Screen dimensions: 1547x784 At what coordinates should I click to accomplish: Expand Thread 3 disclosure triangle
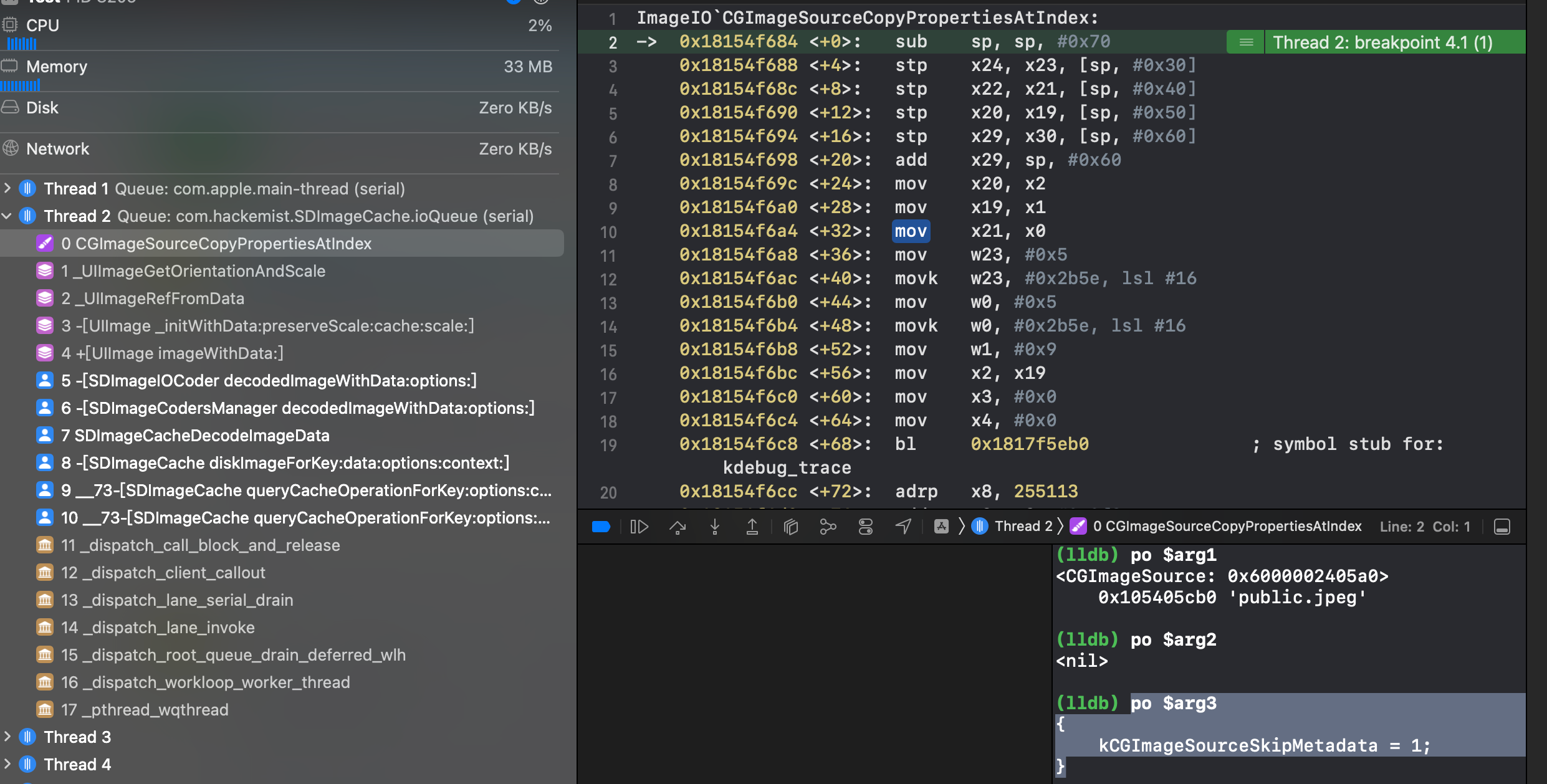point(7,737)
